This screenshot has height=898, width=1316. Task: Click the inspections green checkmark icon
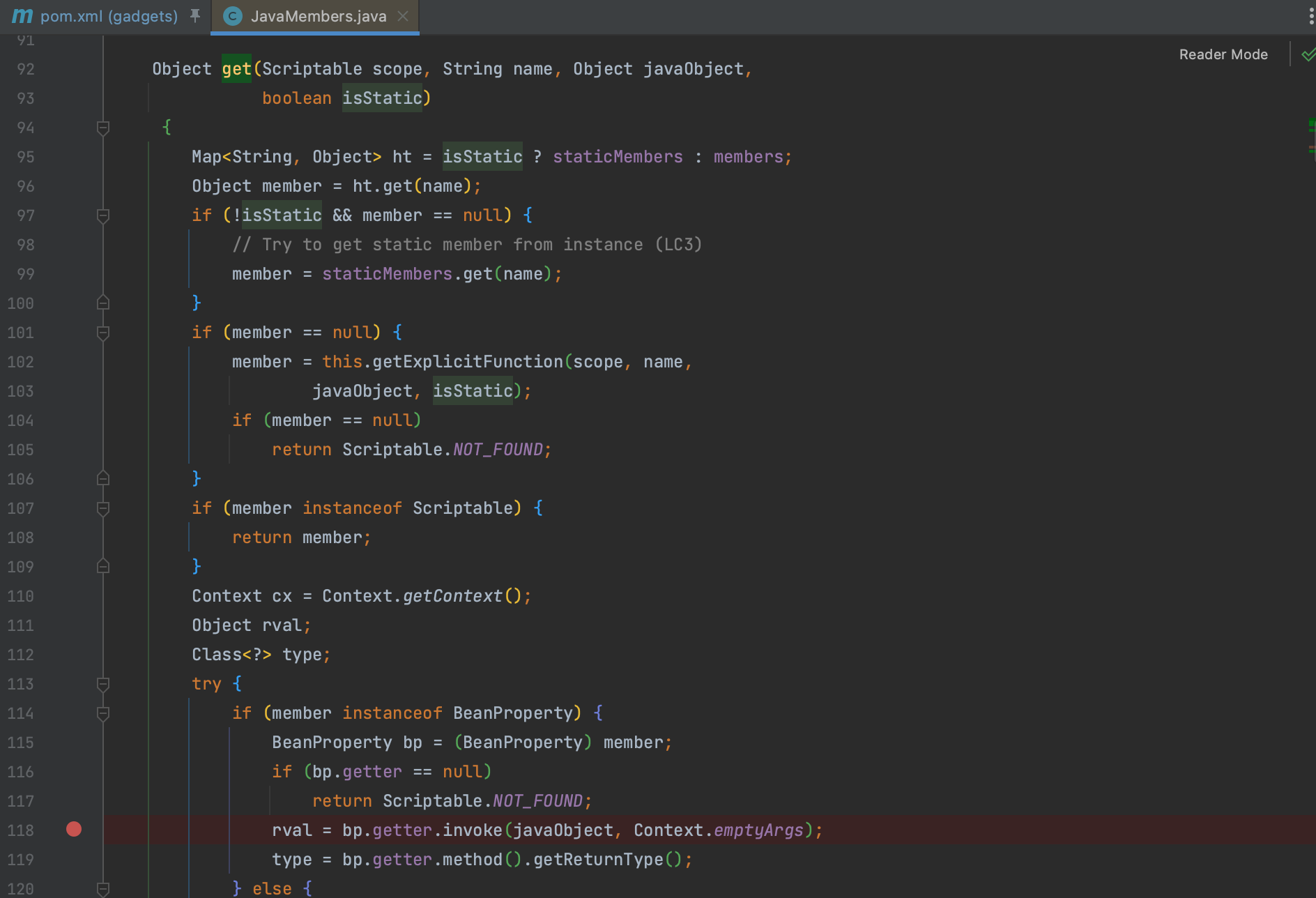pos(1308,54)
